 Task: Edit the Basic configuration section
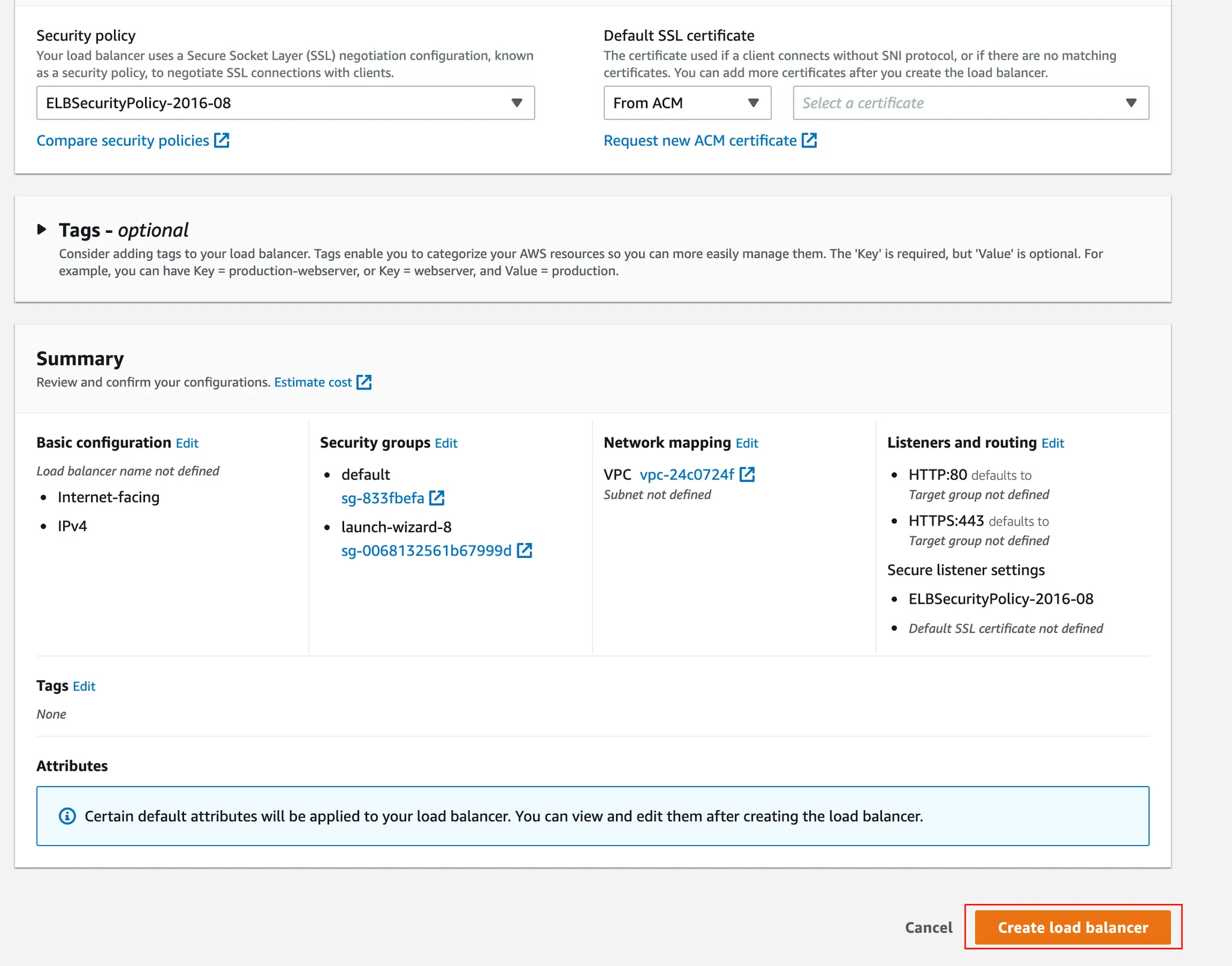pyautogui.click(x=187, y=443)
